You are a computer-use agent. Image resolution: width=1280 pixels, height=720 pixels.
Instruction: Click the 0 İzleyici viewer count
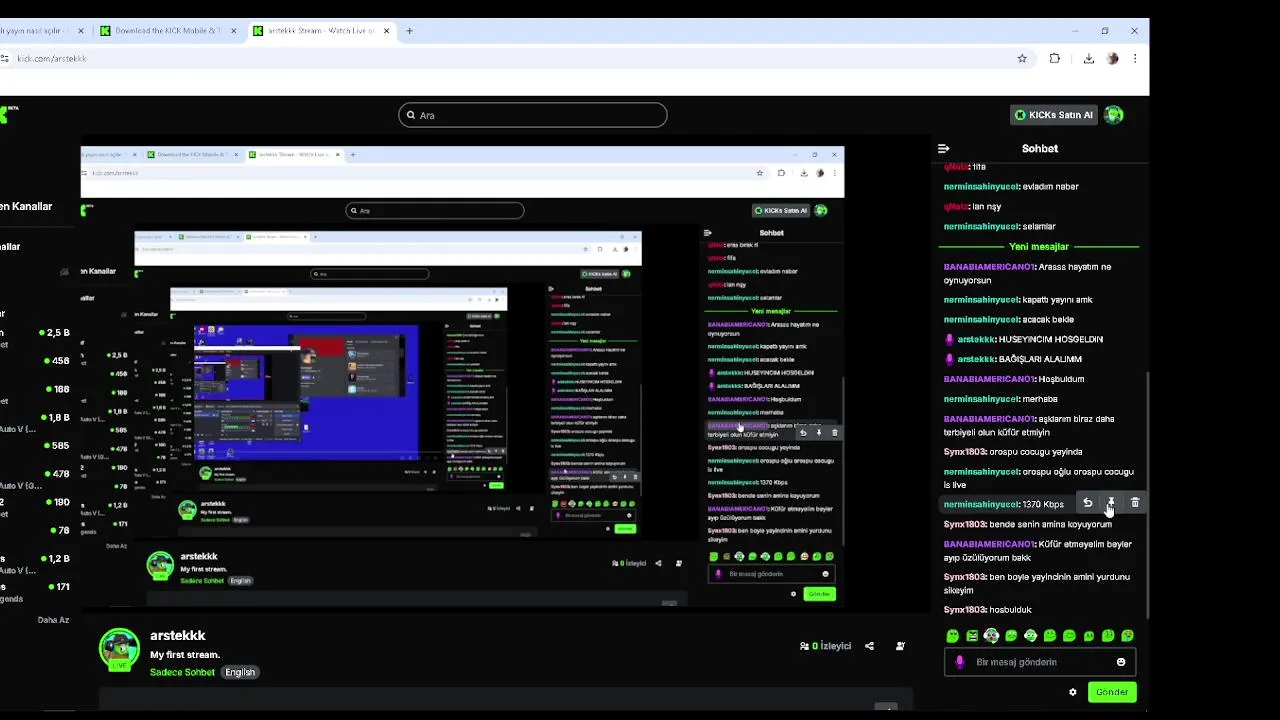[825, 646]
